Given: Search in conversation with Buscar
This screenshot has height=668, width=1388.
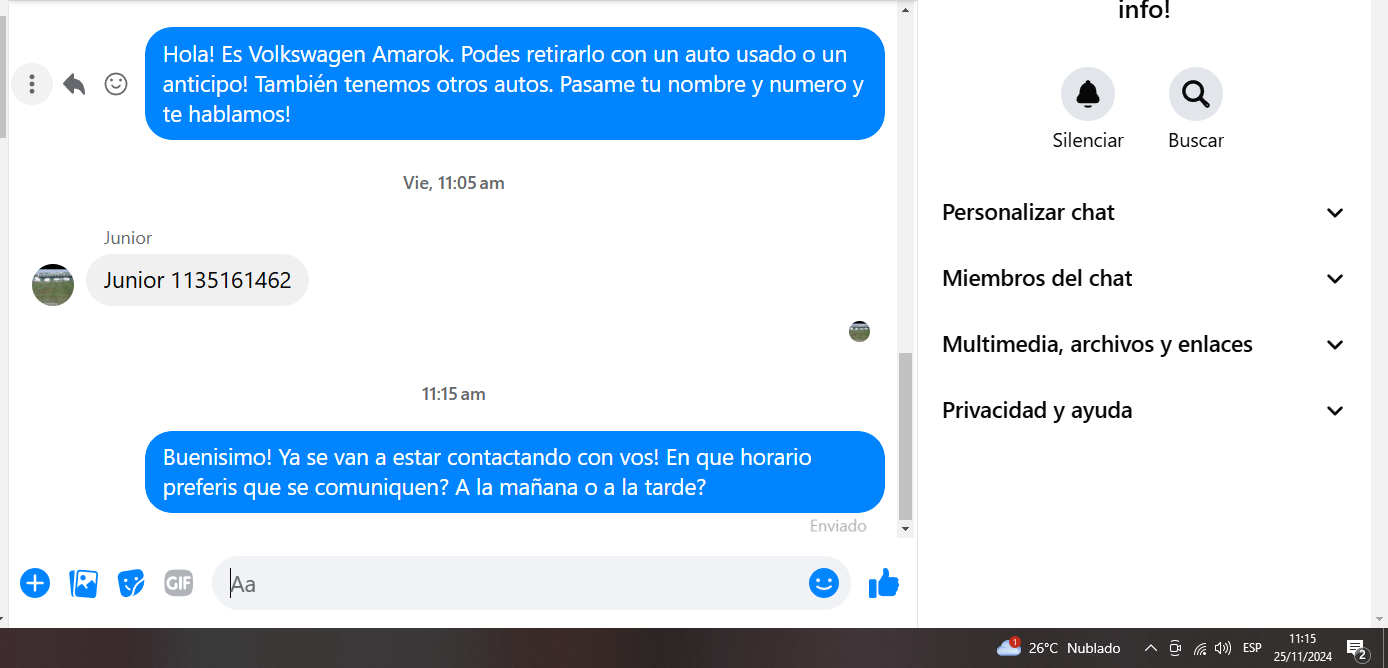Looking at the screenshot, I should pyautogui.click(x=1196, y=94).
